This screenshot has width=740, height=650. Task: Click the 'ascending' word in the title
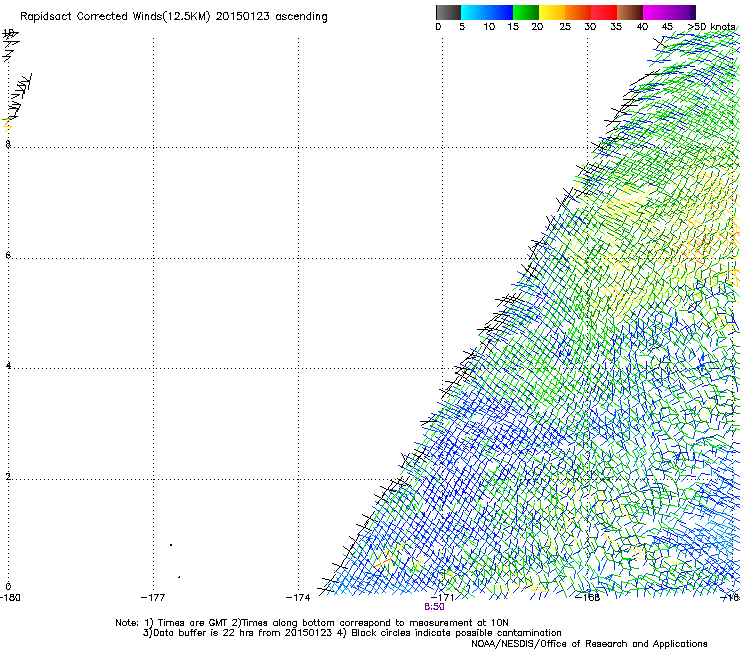tap(301, 17)
